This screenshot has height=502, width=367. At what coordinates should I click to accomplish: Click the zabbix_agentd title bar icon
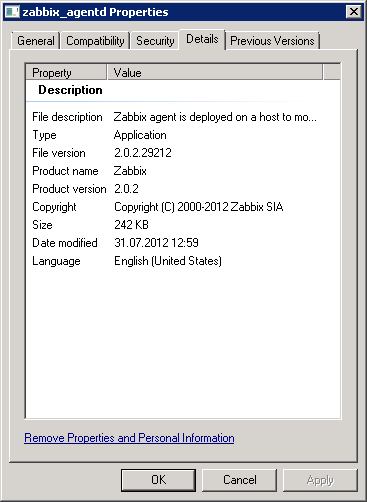coord(12,12)
